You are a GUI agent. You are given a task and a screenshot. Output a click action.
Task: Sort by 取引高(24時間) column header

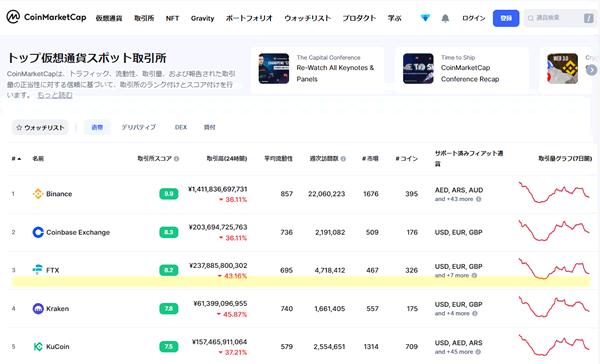(x=227, y=158)
